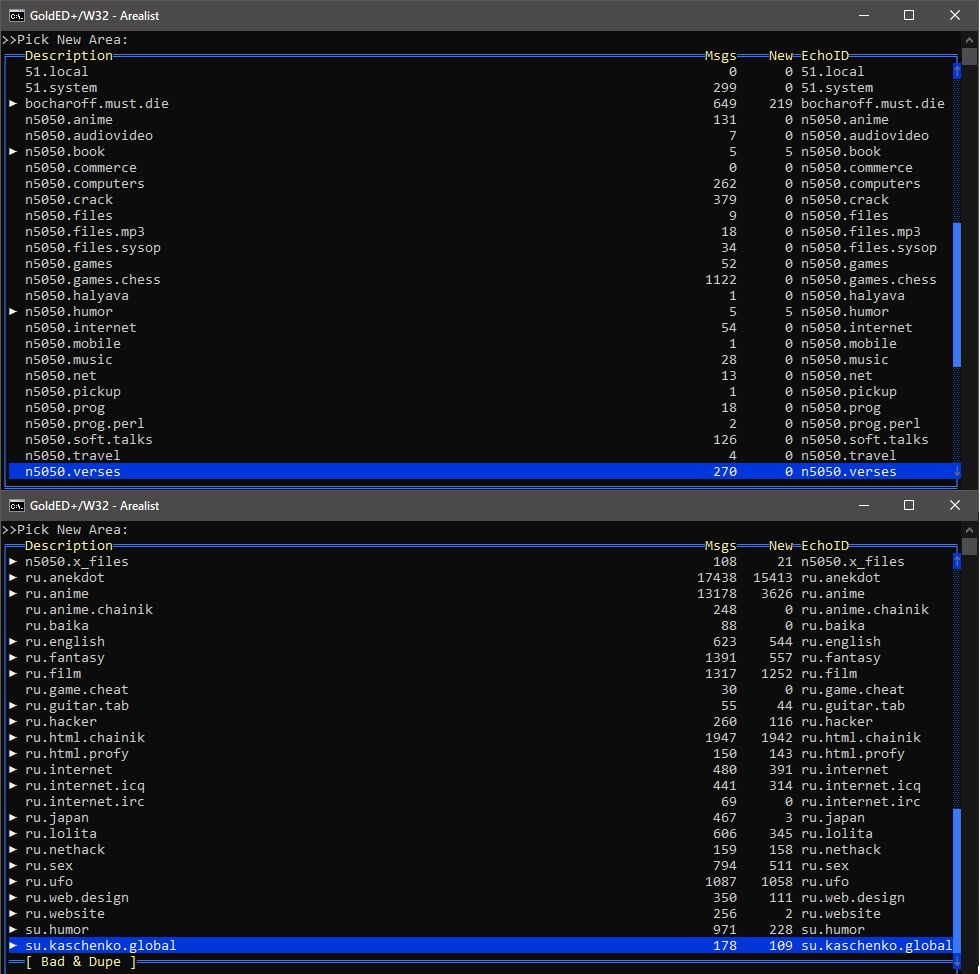Click the marker arrow beside ru.fantasy
Image resolution: width=980 pixels, height=974 pixels.
click(12, 658)
